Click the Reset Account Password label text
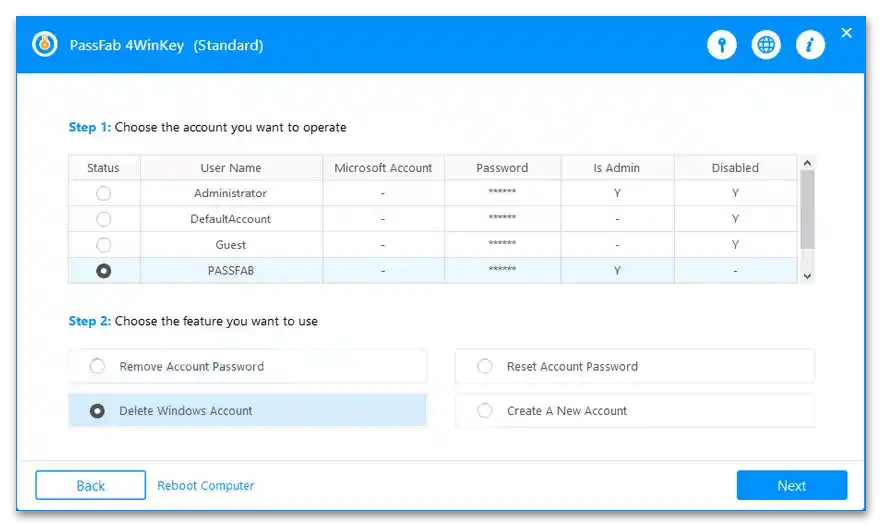 (573, 367)
